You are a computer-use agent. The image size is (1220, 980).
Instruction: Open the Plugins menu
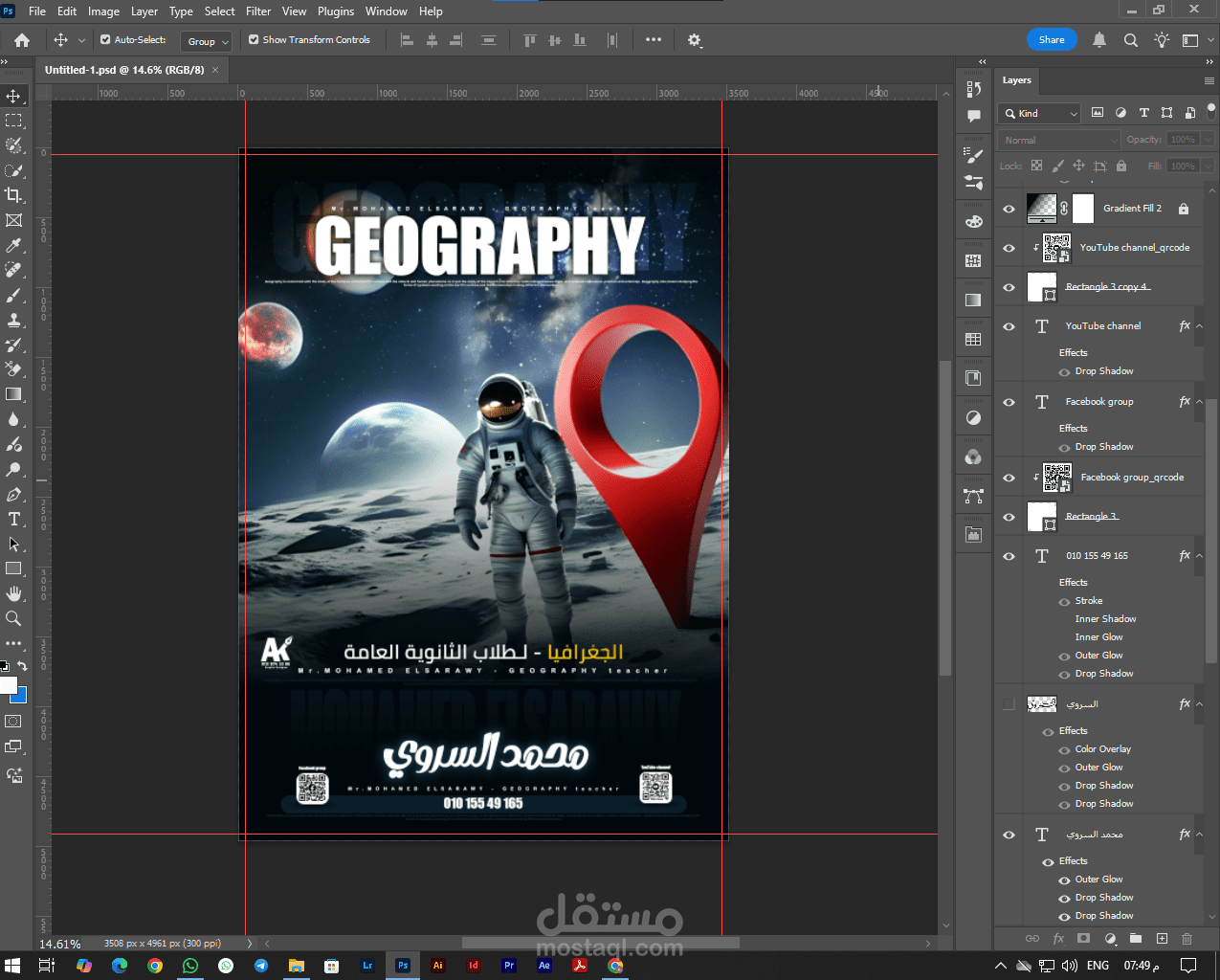(336, 11)
